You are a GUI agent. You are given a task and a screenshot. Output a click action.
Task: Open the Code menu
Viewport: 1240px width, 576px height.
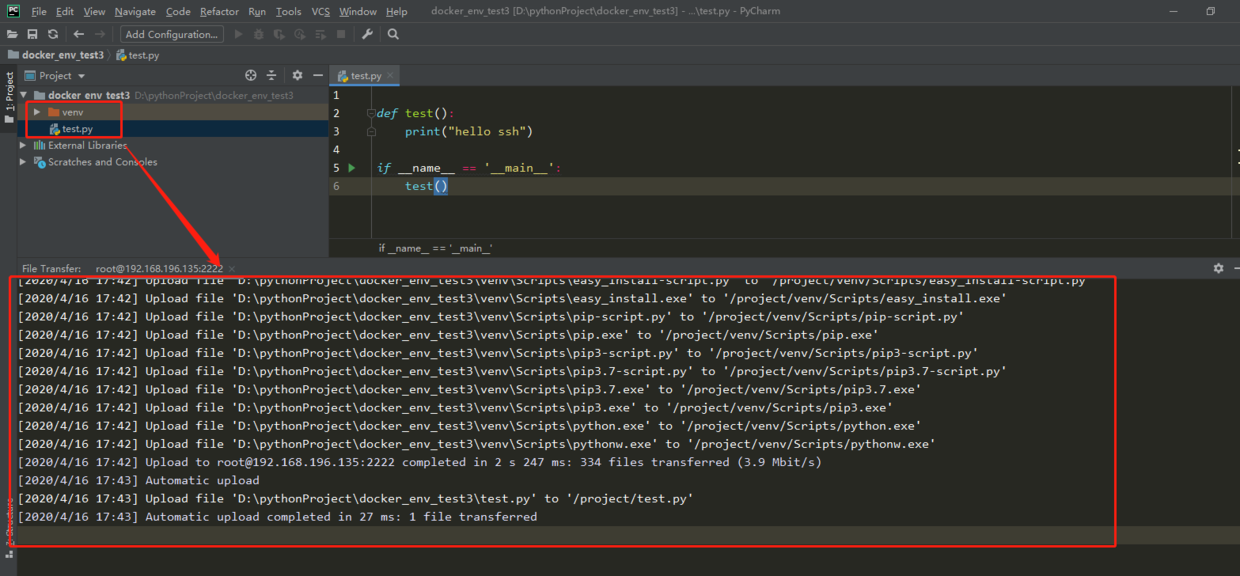[x=178, y=12]
